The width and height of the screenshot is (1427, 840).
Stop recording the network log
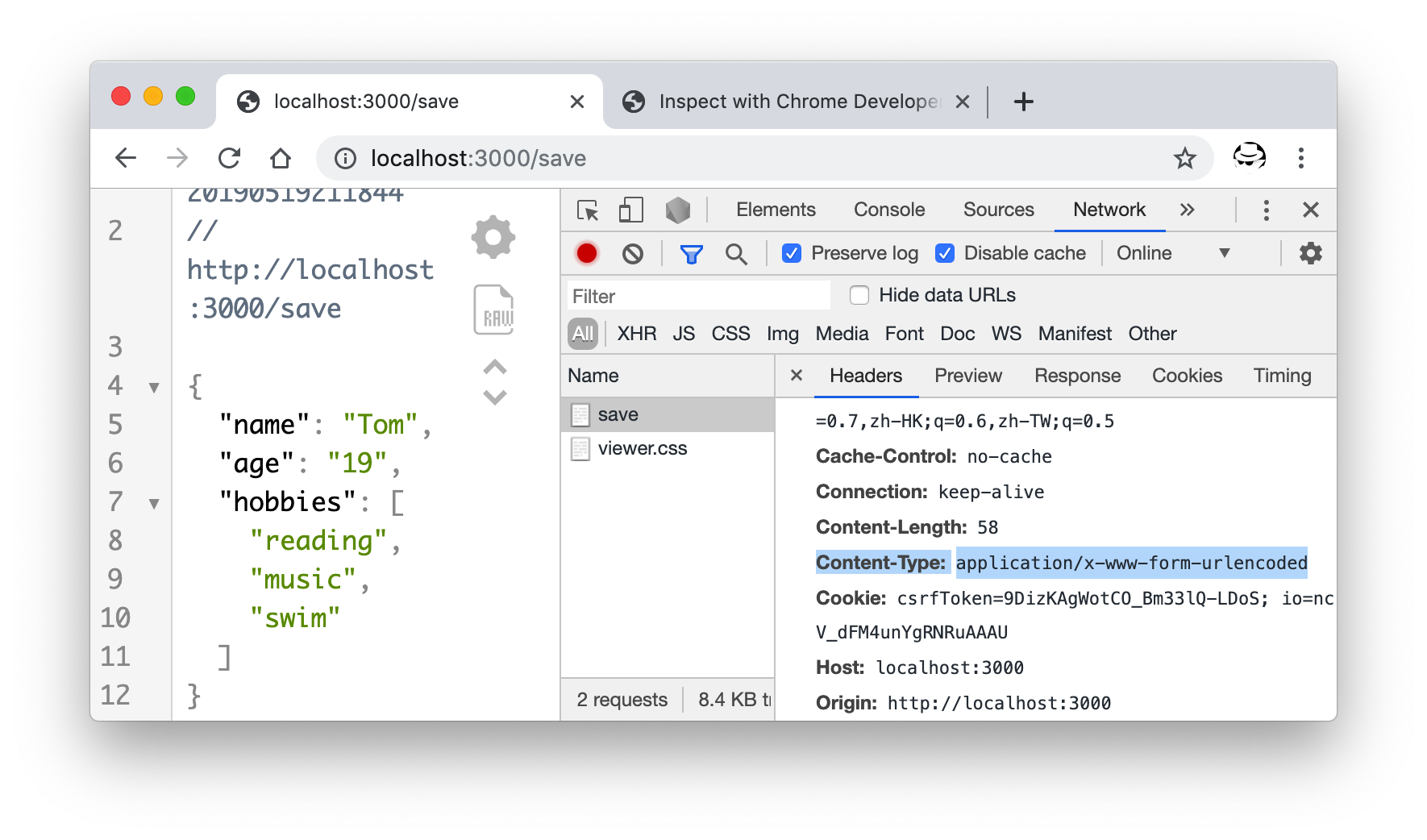click(x=587, y=253)
